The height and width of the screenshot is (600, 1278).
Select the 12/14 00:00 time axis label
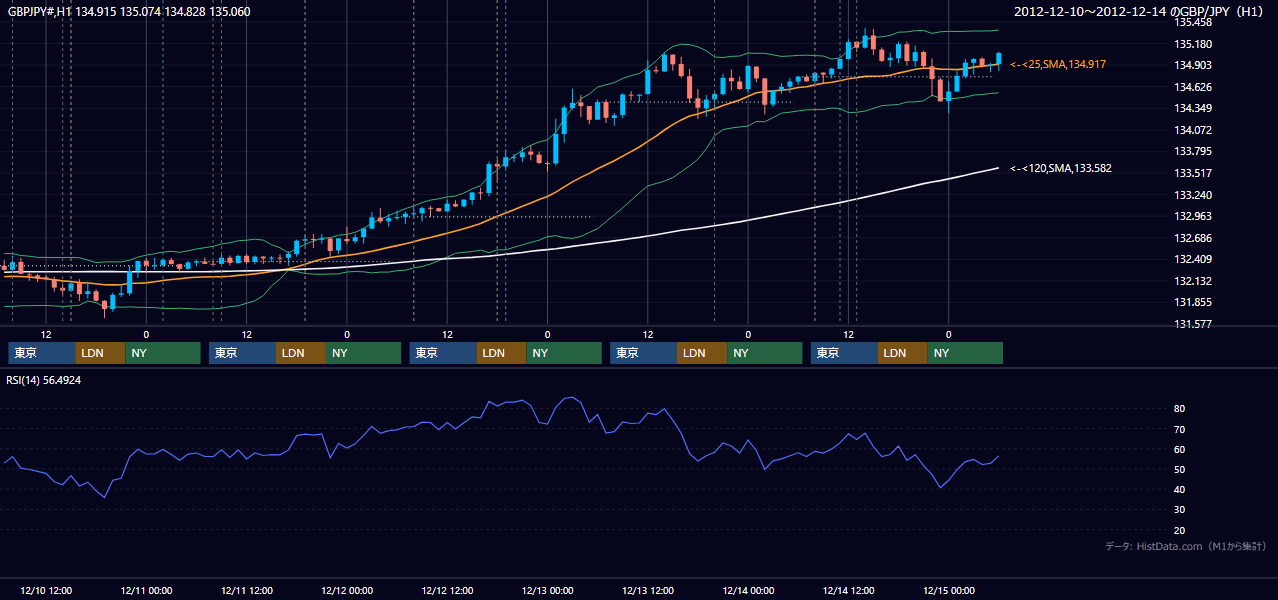(x=748, y=590)
